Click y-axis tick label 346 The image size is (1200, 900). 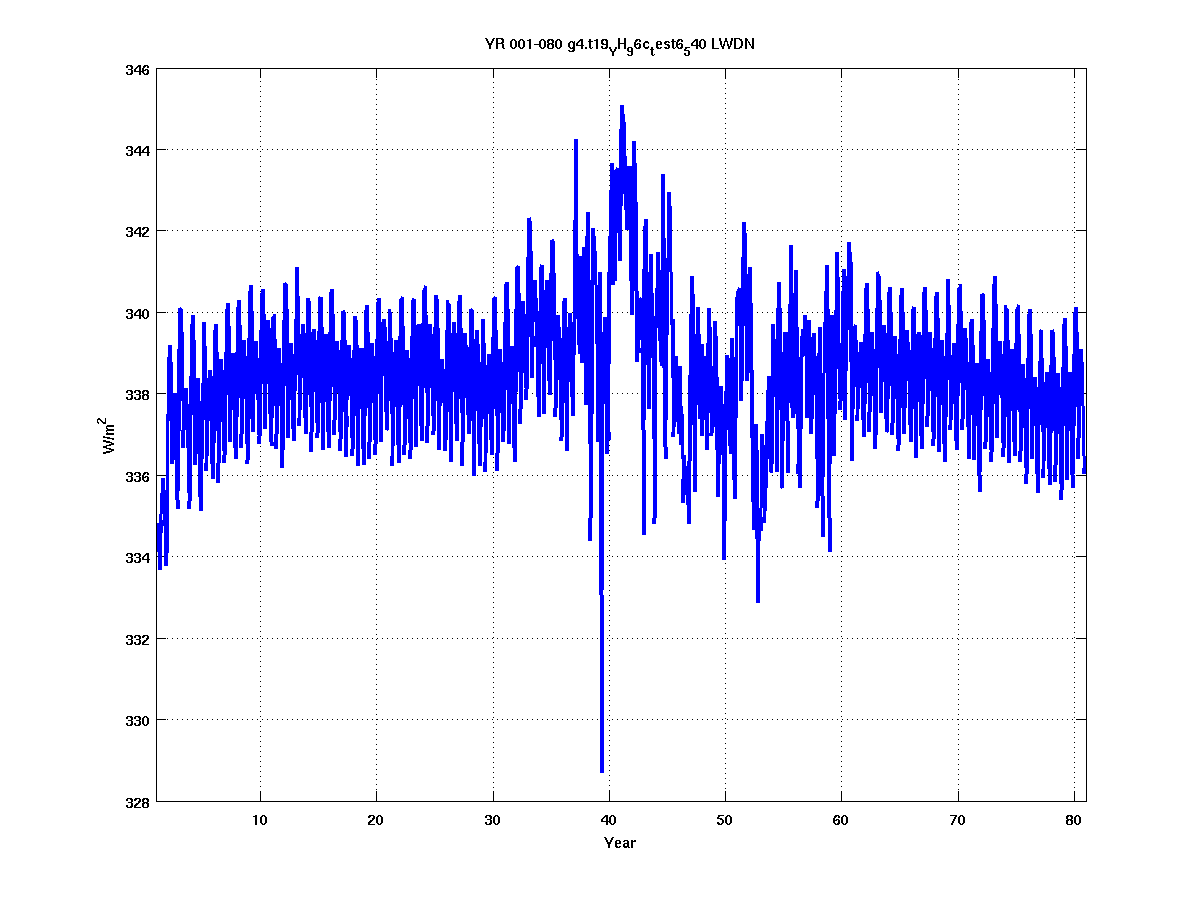coord(137,70)
